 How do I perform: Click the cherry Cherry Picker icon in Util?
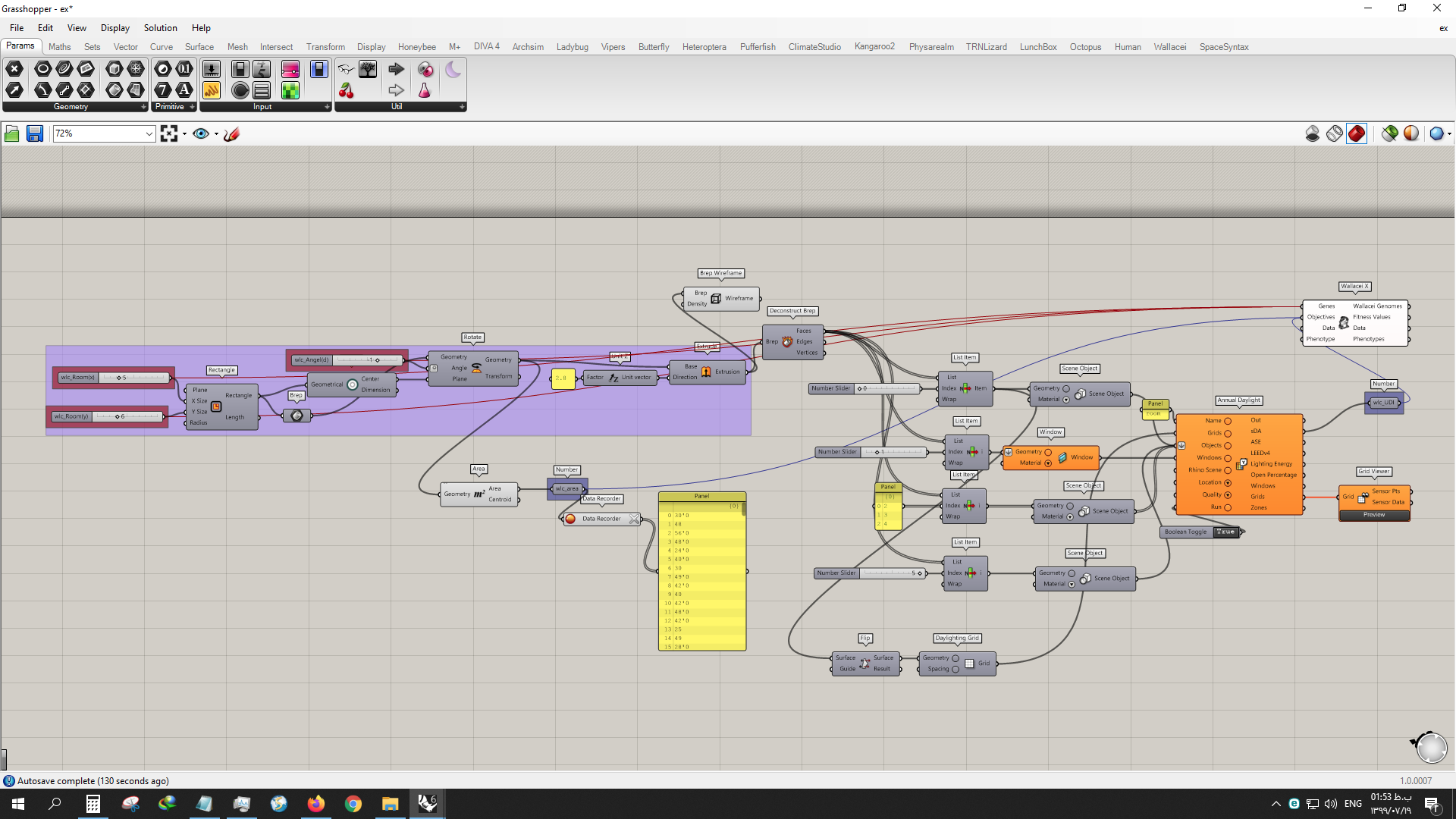pos(347,91)
